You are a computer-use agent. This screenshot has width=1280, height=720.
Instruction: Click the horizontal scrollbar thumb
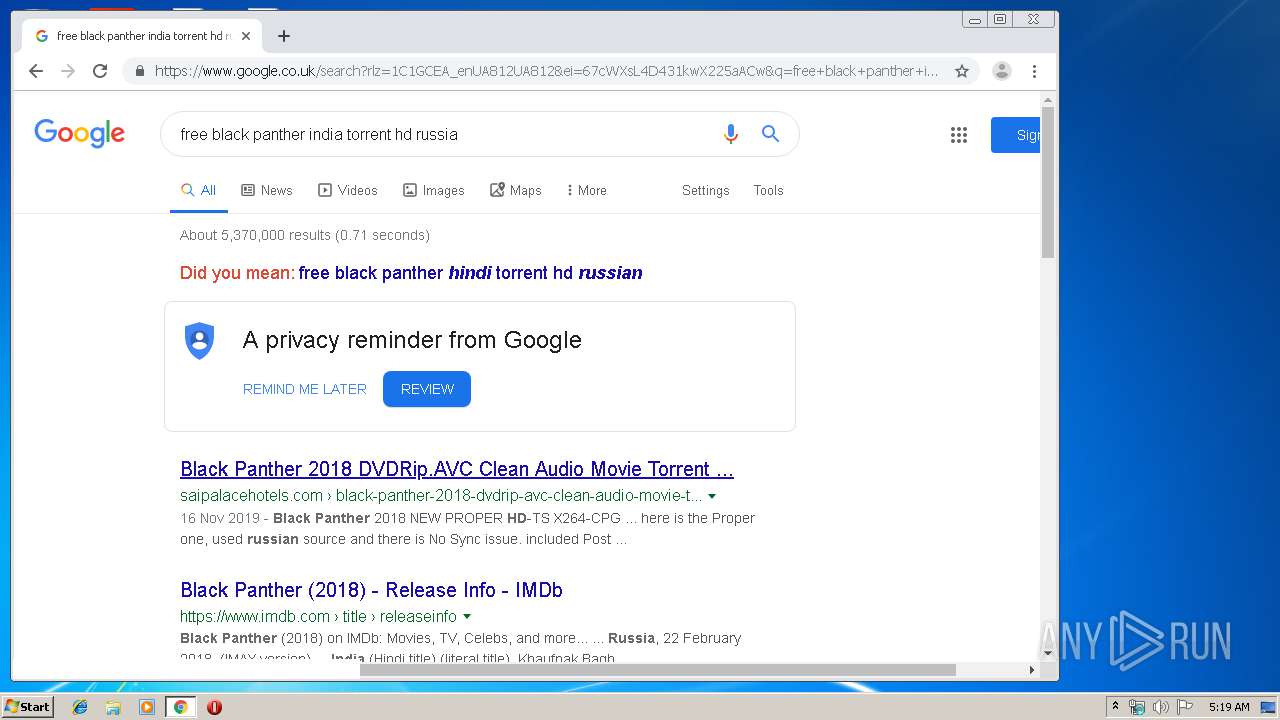click(x=658, y=670)
